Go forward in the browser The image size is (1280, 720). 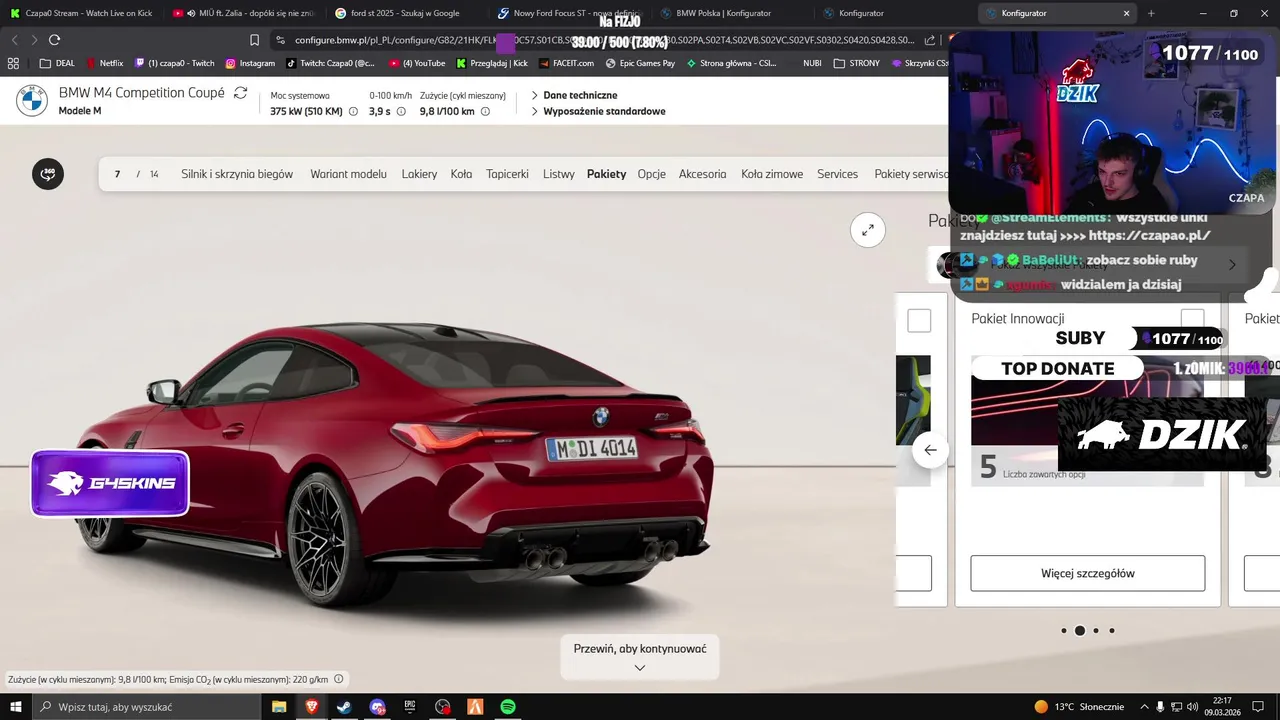pyautogui.click(x=34, y=40)
